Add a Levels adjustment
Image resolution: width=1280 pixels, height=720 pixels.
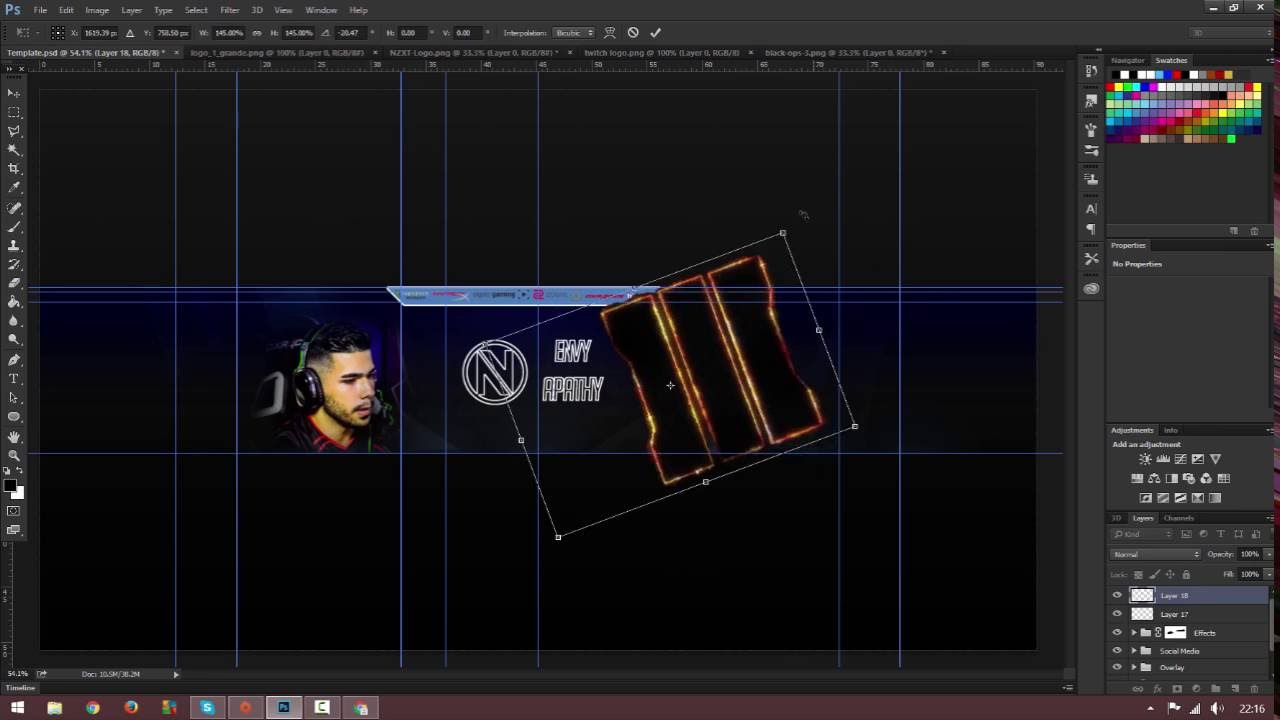(x=1163, y=459)
